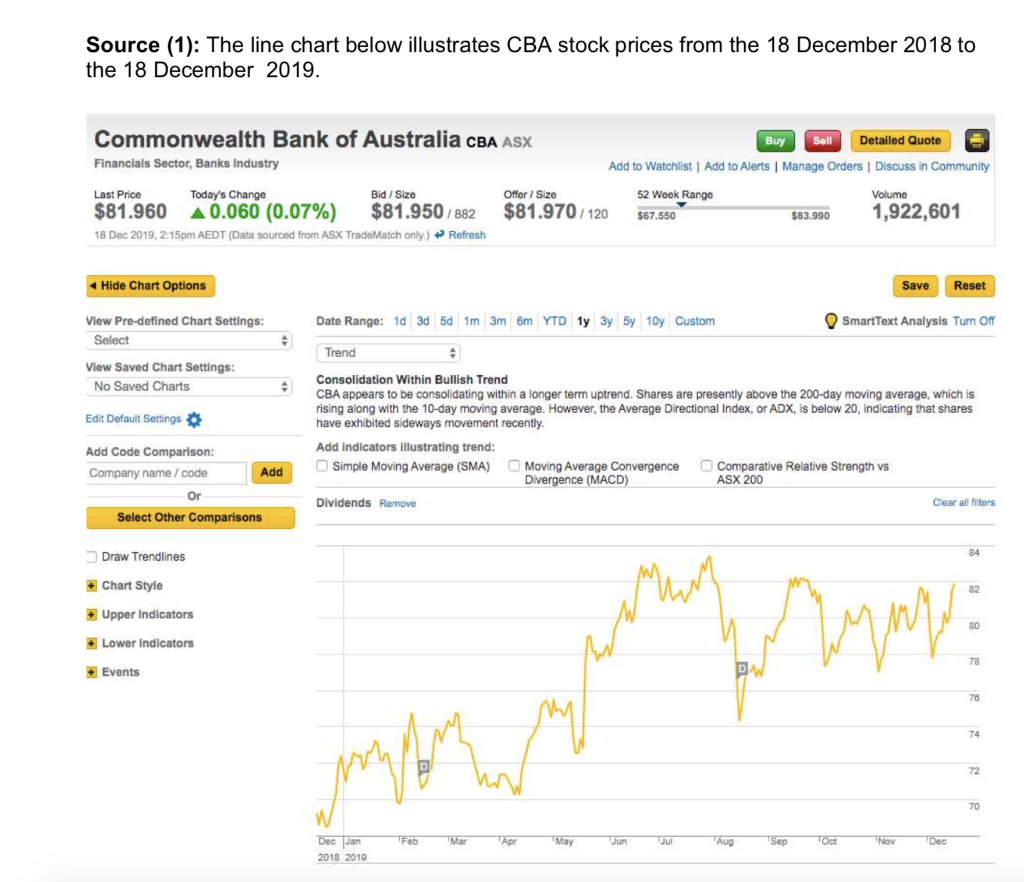Viewport: 1024px width, 882px height.
Task: Expand the Events plus icon
Action: (92, 672)
